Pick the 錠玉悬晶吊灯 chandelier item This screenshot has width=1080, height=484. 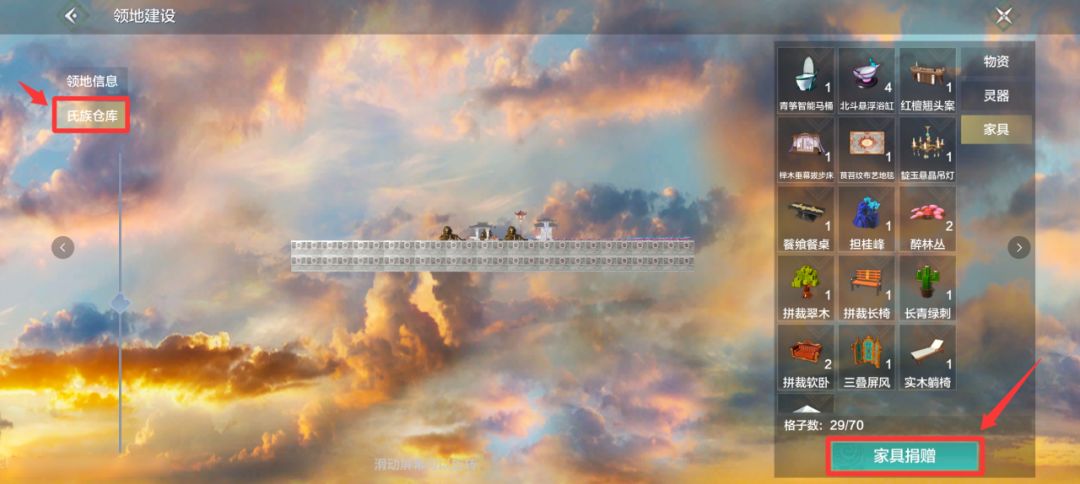point(928,150)
